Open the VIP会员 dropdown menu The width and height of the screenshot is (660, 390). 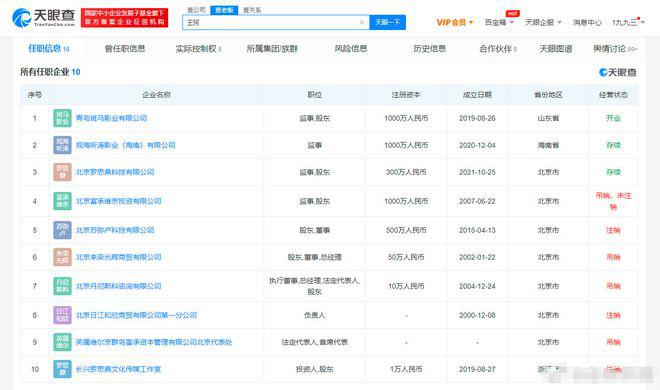click(455, 22)
